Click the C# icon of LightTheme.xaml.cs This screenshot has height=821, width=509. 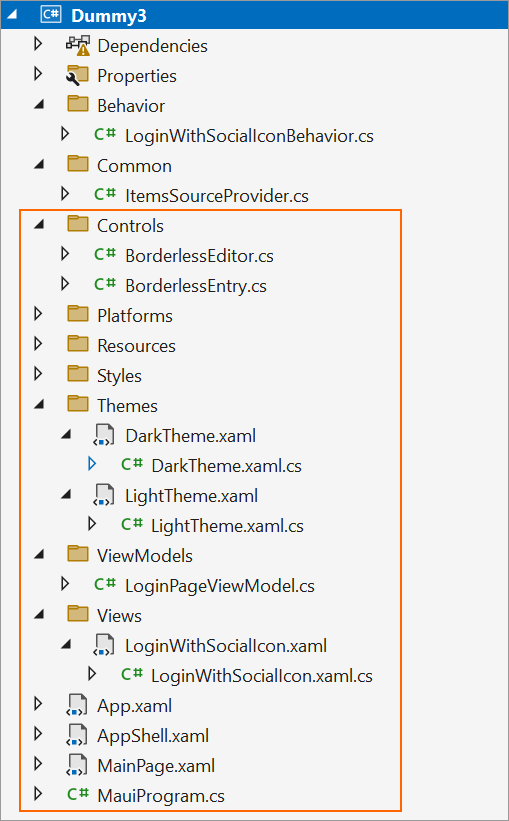point(131,525)
